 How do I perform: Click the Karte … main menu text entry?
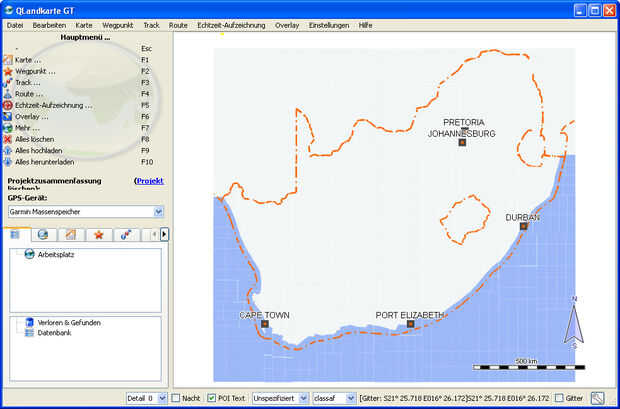coord(28,60)
